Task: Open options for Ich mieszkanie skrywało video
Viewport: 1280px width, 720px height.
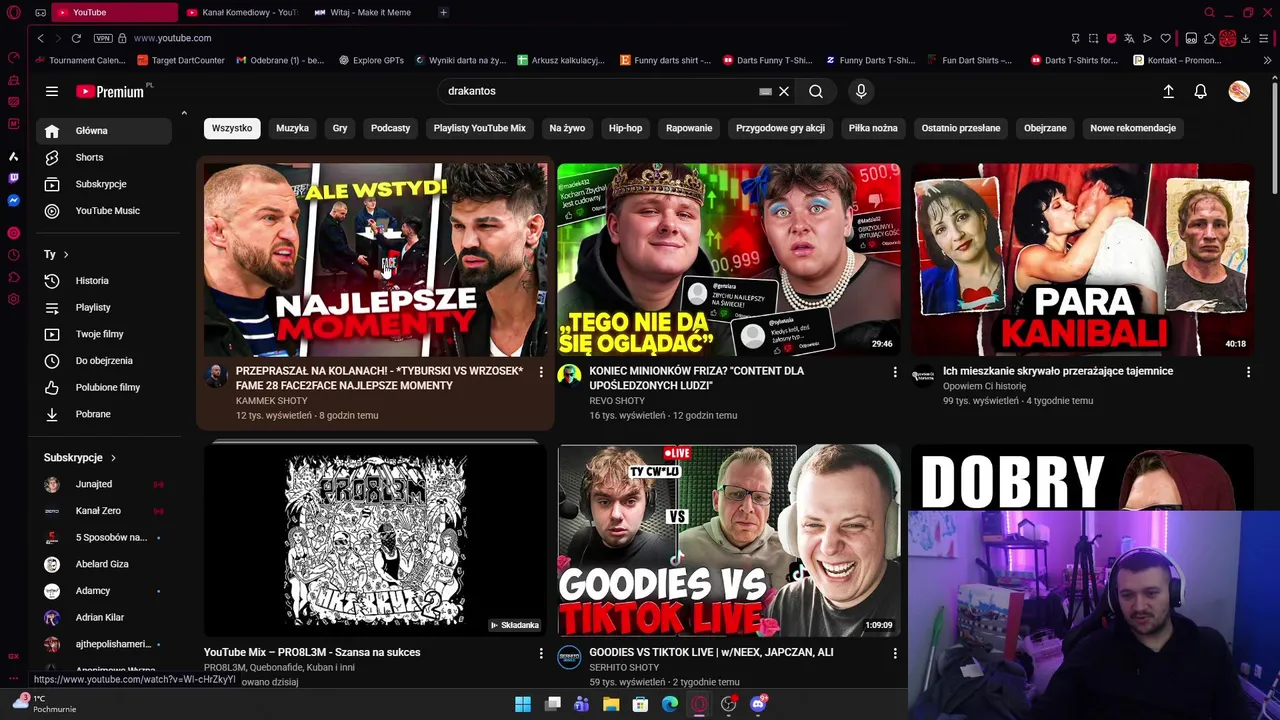Action: (1248, 372)
